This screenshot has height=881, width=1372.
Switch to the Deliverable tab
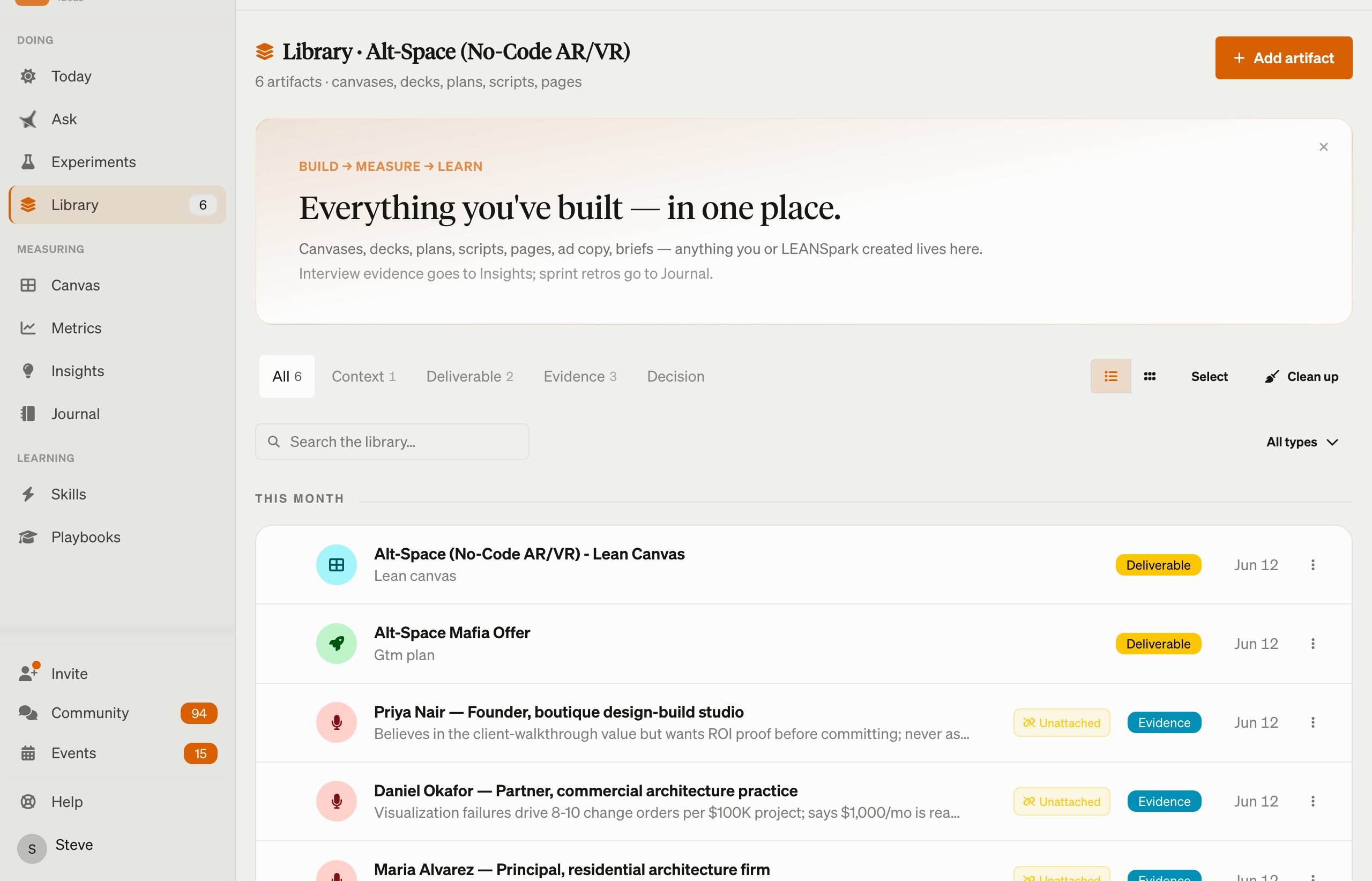(469, 376)
